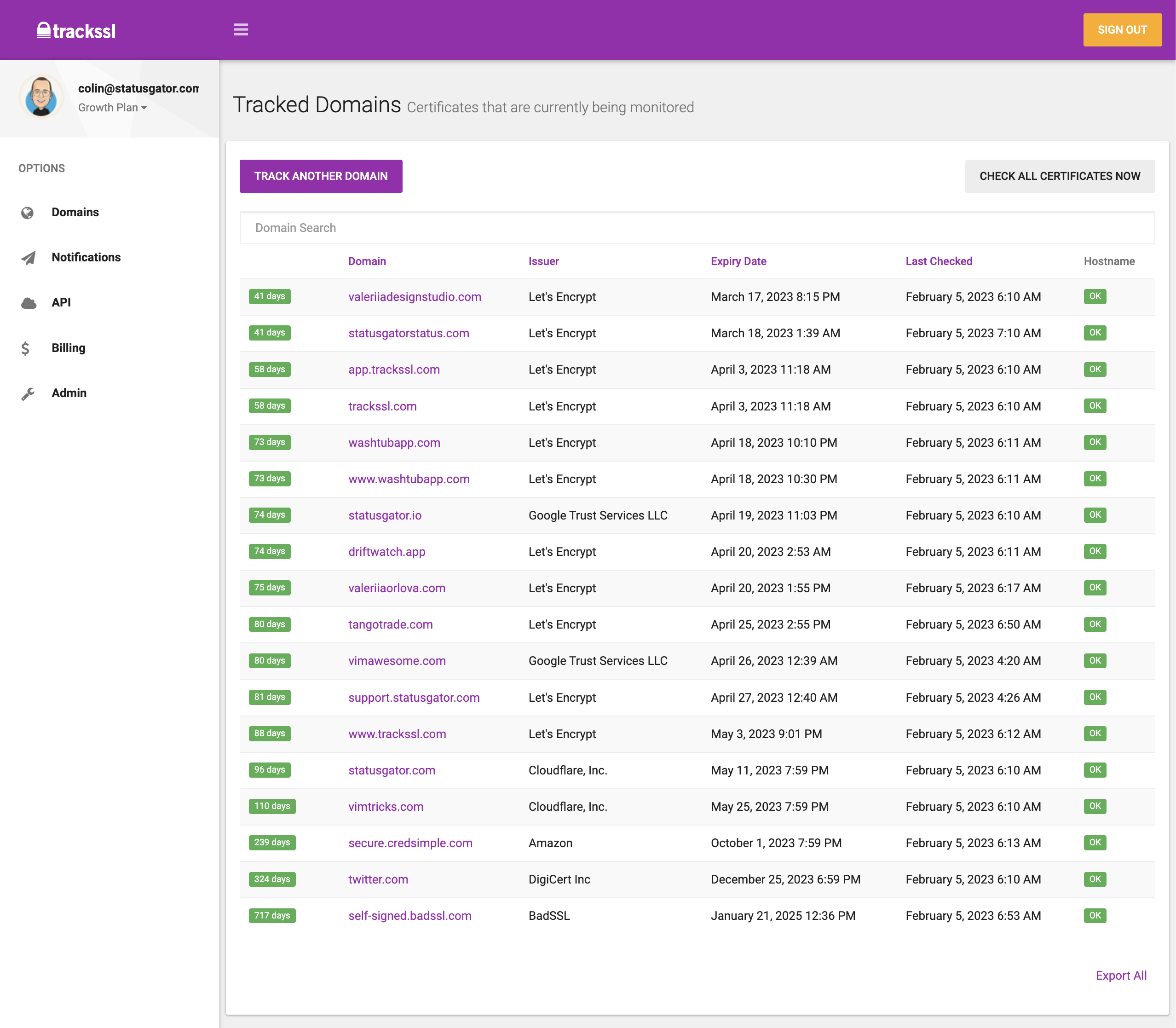Focus the Domain Search field
Viewport: 1176px width, 1028px height.
pyautogui.click(x=697, y=228)
